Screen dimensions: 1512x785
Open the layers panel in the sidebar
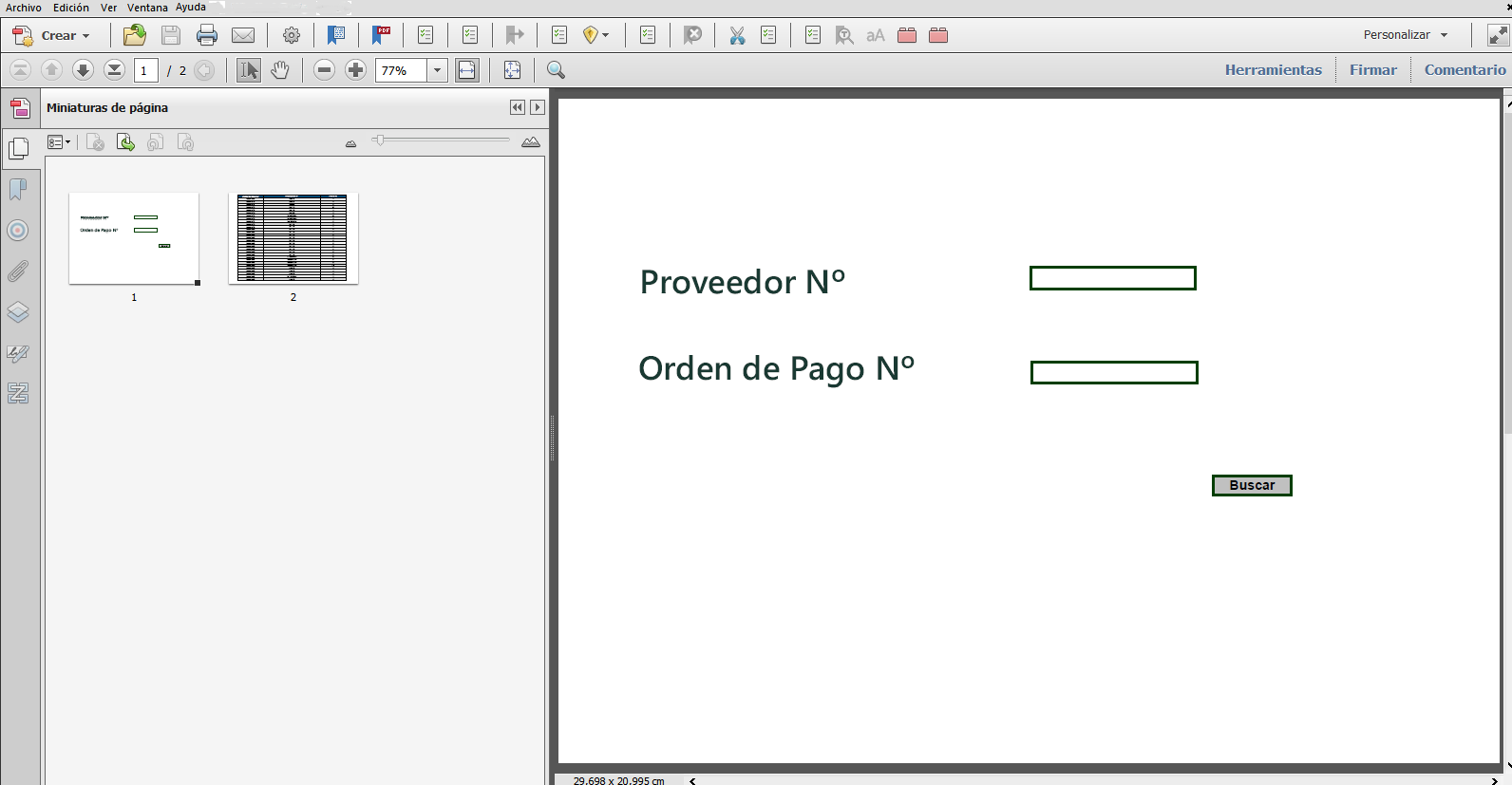coord(18,312)
